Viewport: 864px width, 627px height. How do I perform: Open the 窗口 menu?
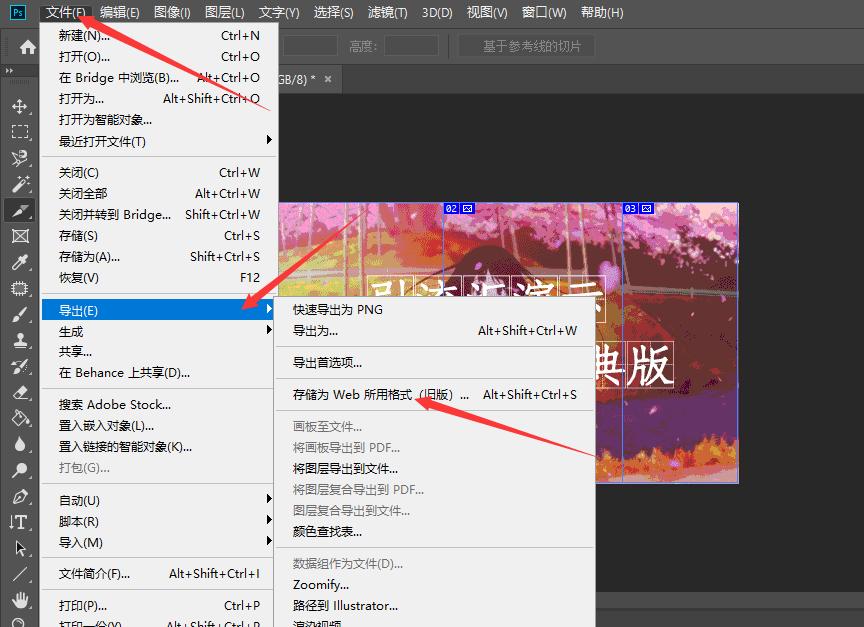pyautogui.click(x=541, y=12)
